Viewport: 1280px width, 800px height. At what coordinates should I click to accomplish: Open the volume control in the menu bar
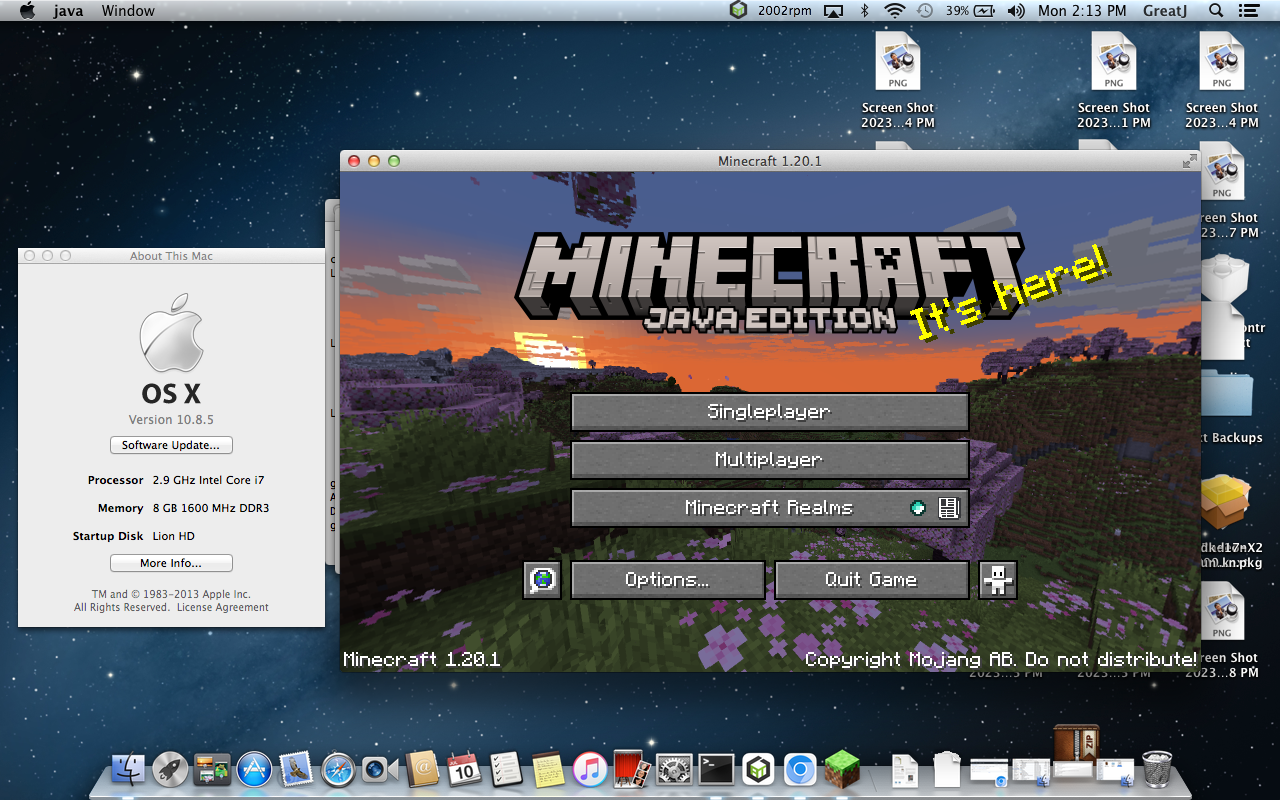tap(1016, 11)
